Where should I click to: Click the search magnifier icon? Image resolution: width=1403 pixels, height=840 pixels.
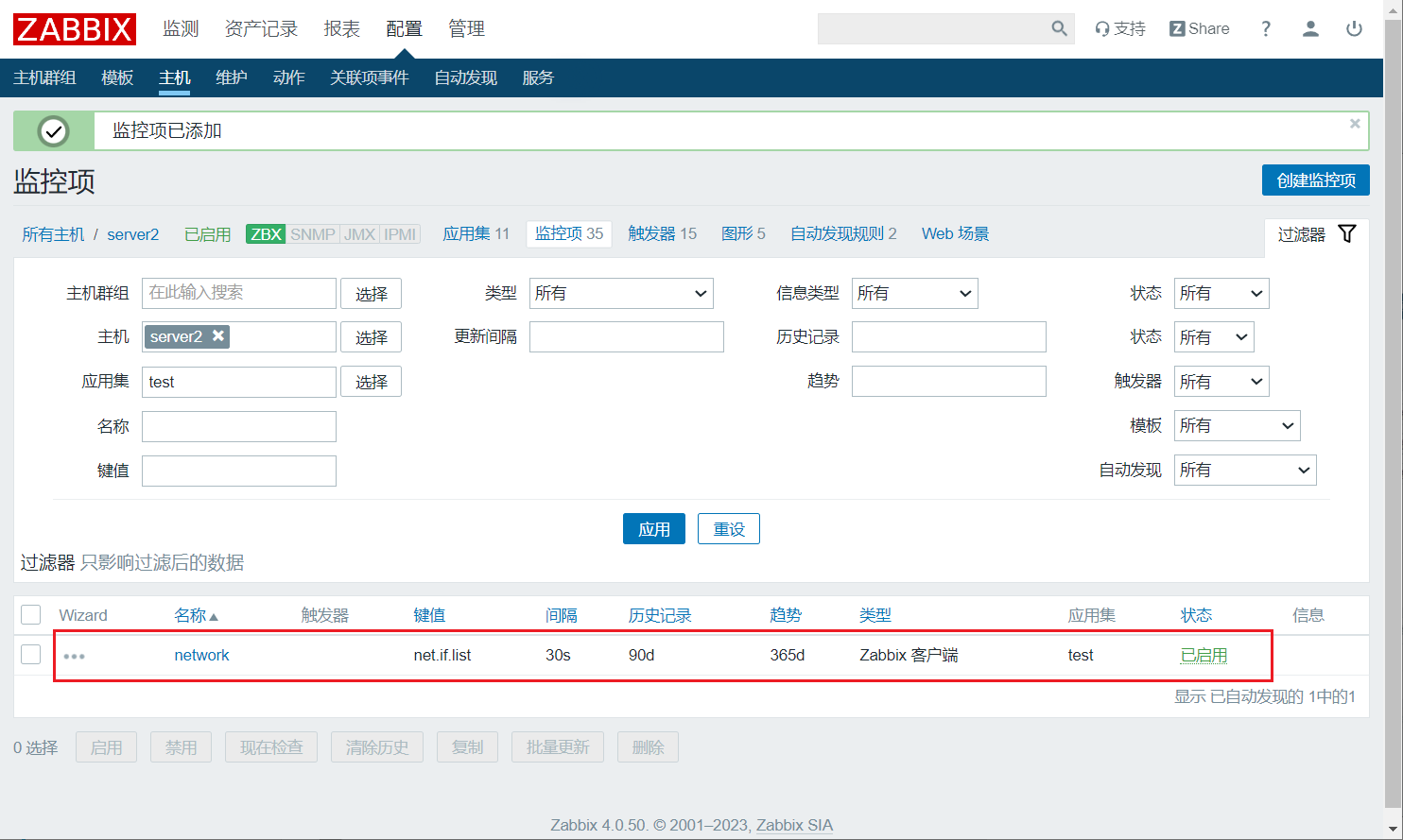pos(1059,29)
